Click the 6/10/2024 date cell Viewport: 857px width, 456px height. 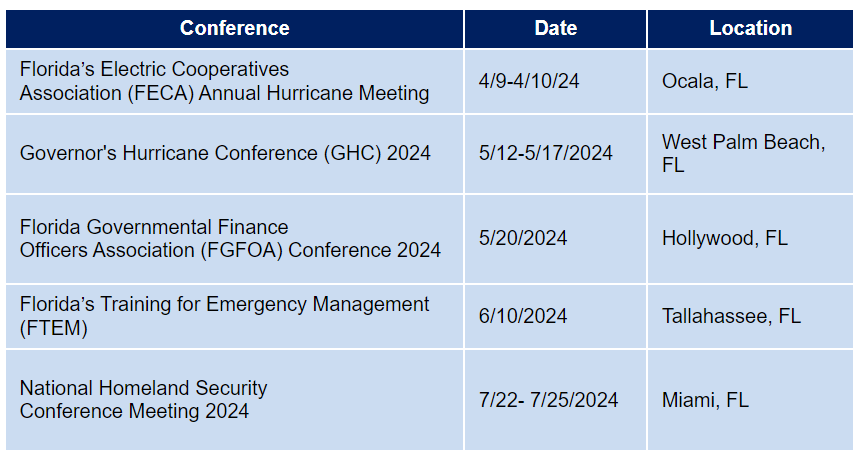523,316
